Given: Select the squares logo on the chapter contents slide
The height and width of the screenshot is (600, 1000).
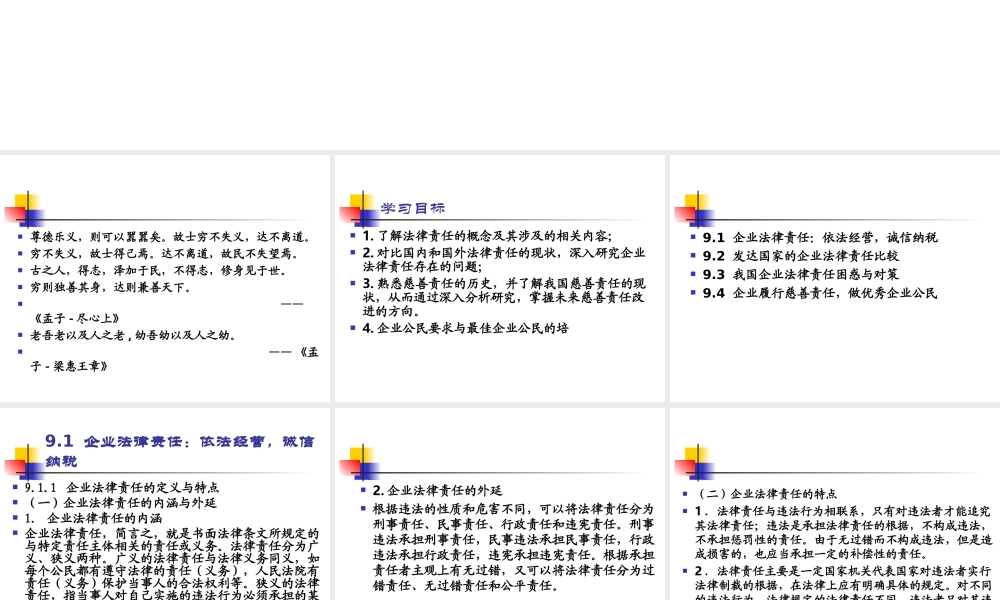Looking at the screenshot, I should (x=695, y=208).
